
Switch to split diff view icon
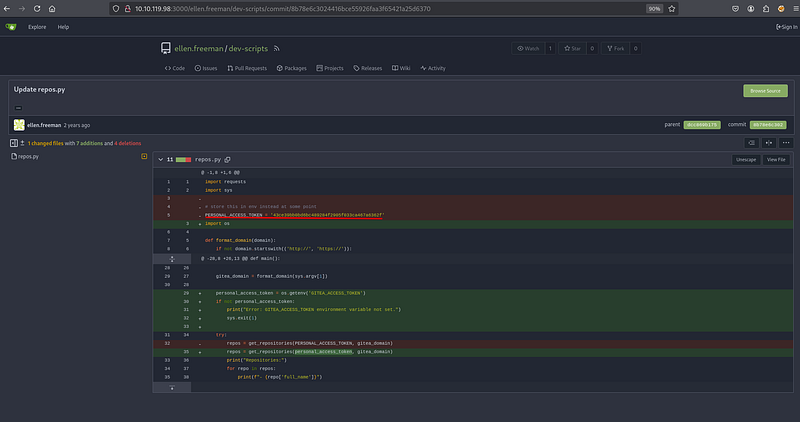pyautogui.click(x=768, y=143)
